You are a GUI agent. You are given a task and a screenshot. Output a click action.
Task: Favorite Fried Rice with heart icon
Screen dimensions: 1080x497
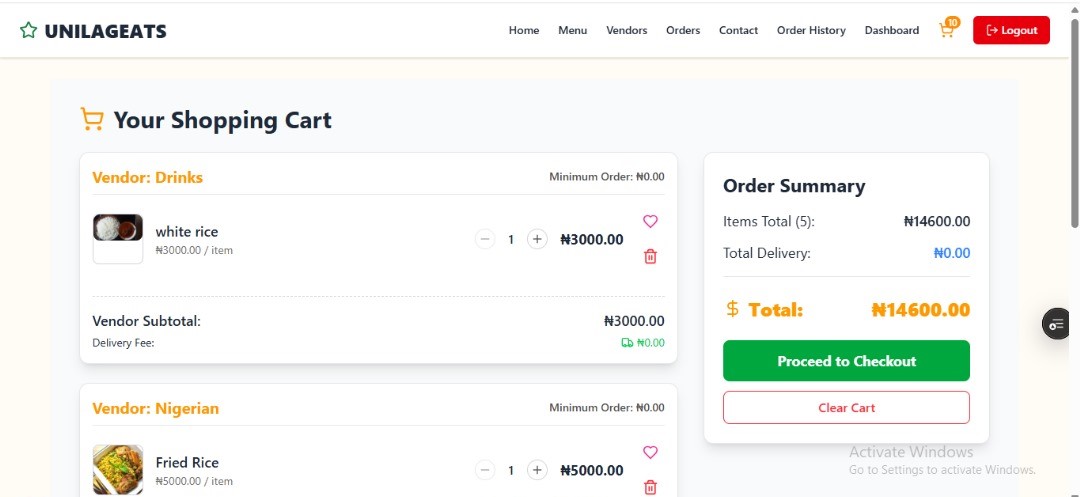click(650, 452)
